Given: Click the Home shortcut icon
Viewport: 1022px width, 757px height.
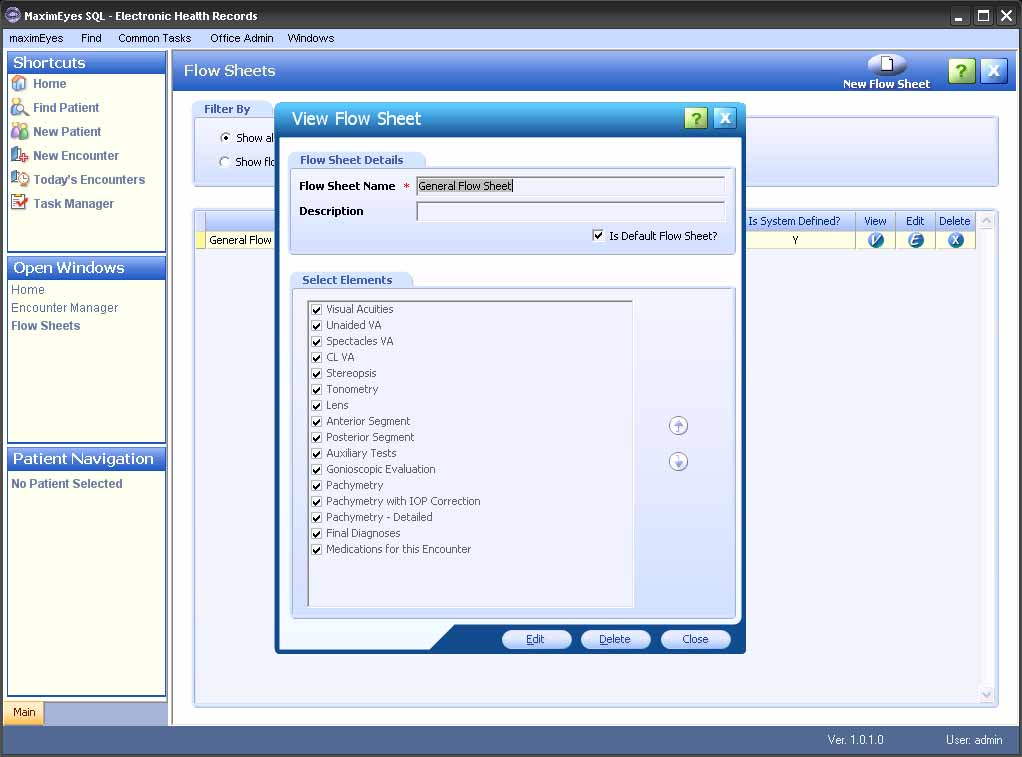Looking at the screenshot, I should [x=19, y=83].
